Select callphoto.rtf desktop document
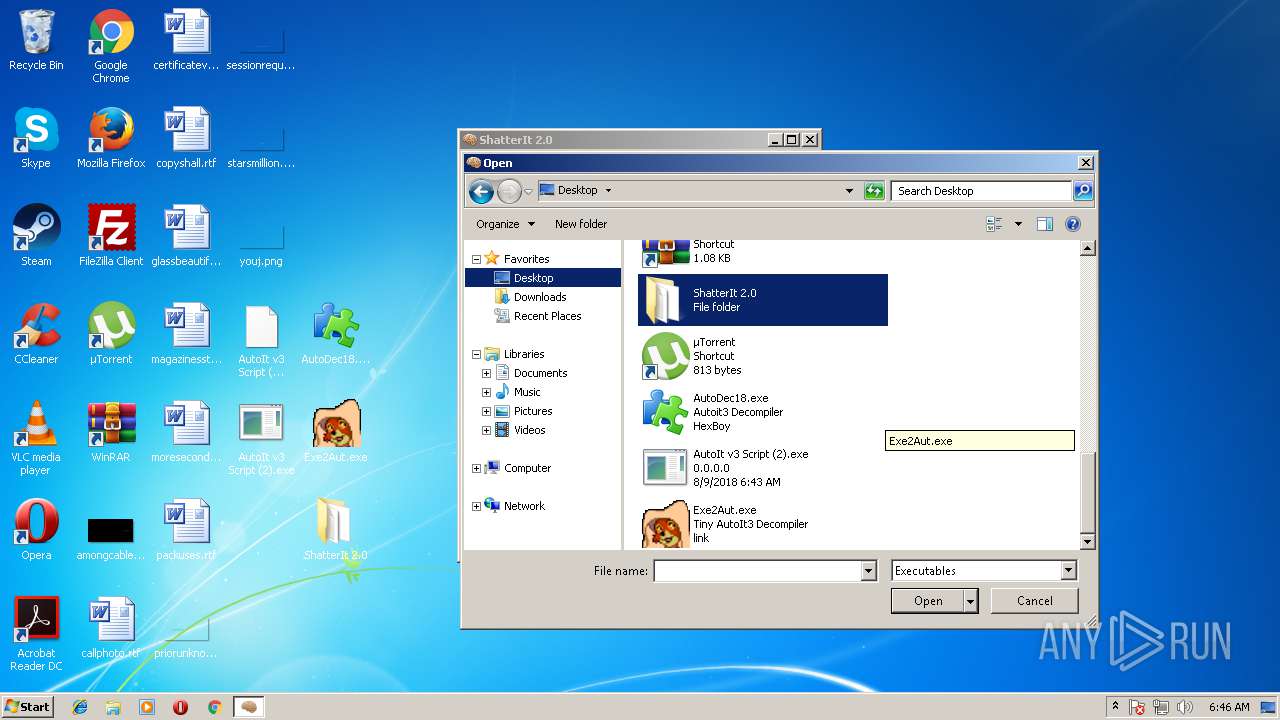Image resolution: width=1280 pixels, height=720 pixels. click(111, 629)
